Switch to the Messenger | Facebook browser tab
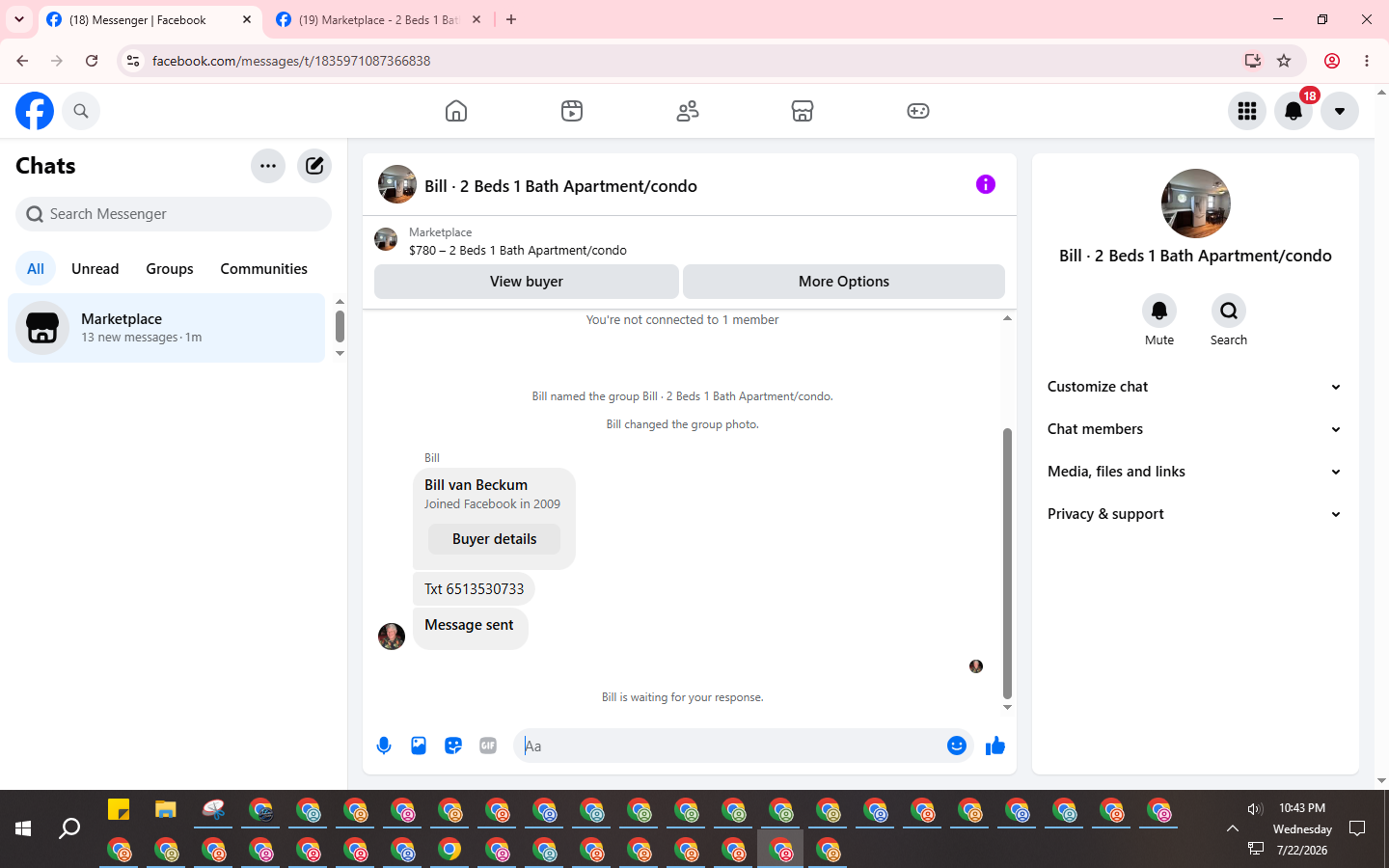The width and height of the screenshot is (1389, 868). pyautogui.click(x=150, y=19)
